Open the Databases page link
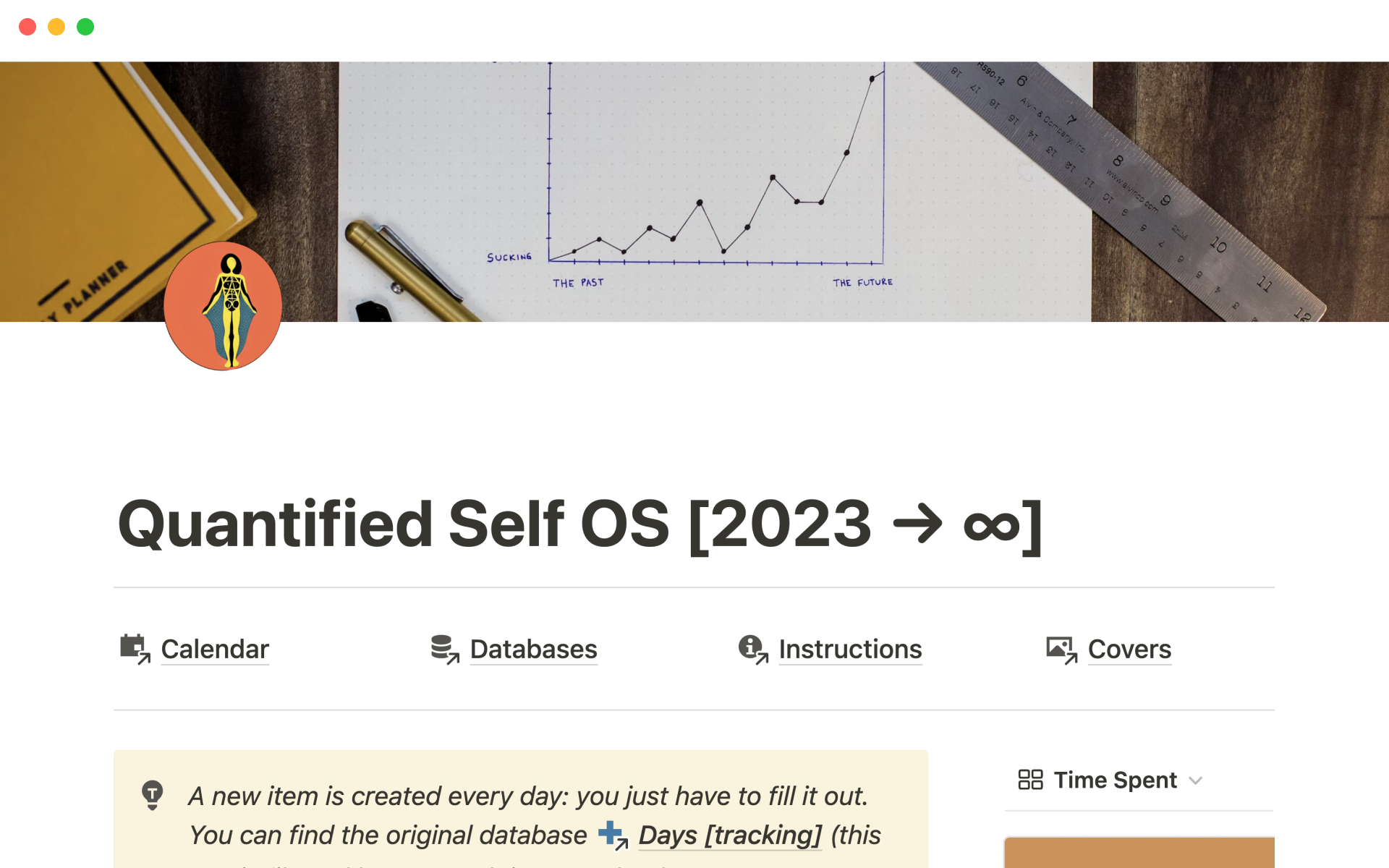The image size is (1389, 868). [x=533, y=650]
